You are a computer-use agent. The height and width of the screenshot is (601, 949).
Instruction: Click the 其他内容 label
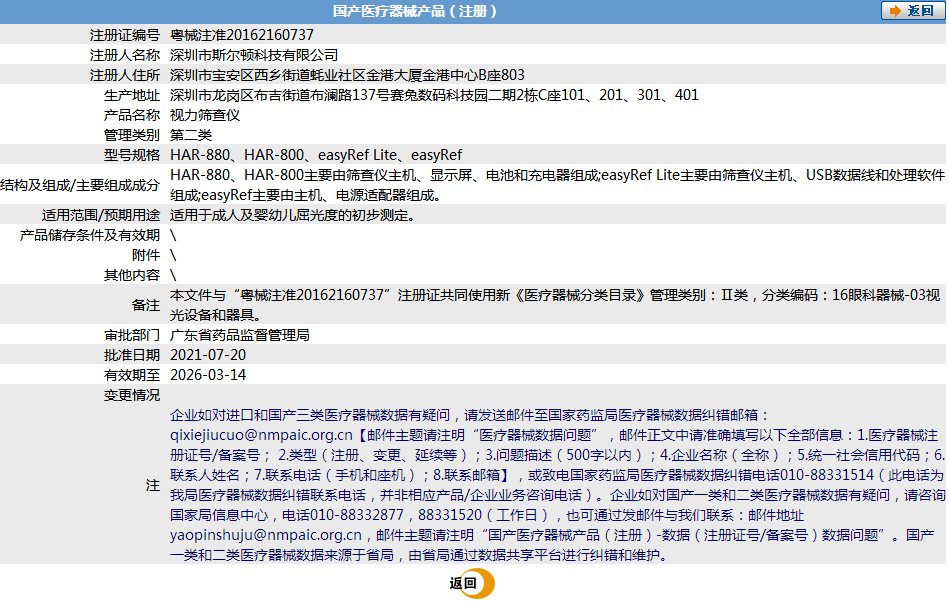coord(132,275)
